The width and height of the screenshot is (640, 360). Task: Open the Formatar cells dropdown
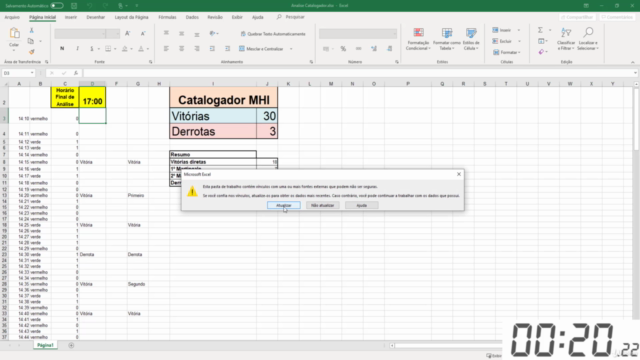click(x=507, y=52)
